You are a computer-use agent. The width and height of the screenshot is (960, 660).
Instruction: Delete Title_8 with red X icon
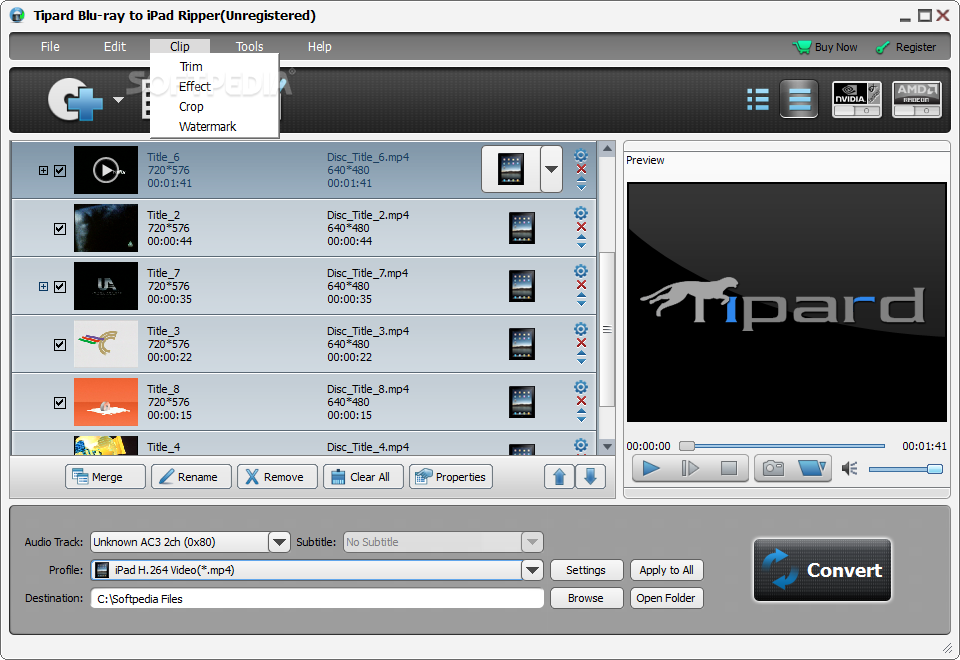[582, 401]
